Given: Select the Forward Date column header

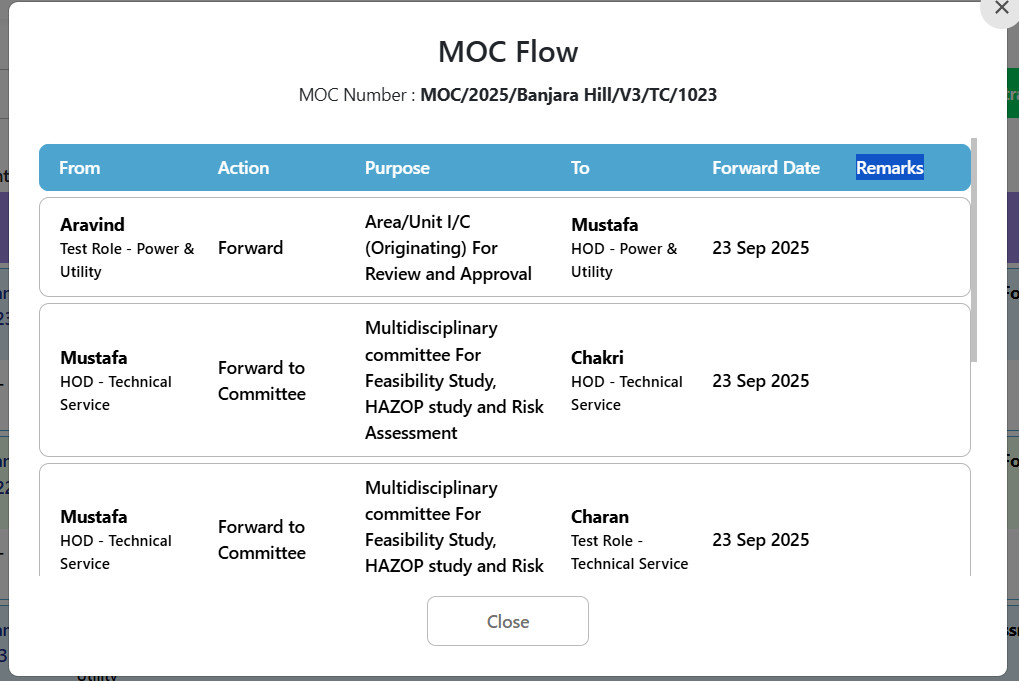Looking at the screenshot, I should (765, 168).
